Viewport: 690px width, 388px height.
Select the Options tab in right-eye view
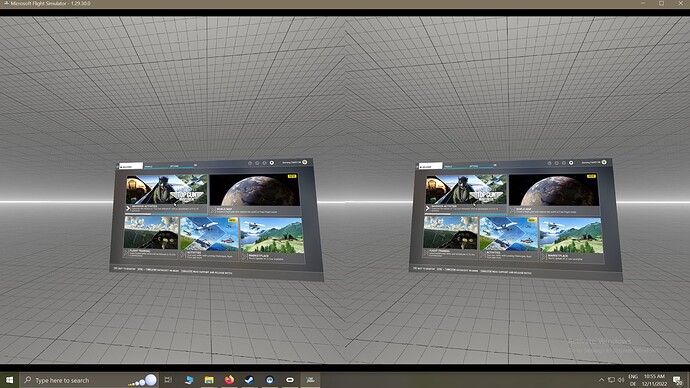(474, 166)
